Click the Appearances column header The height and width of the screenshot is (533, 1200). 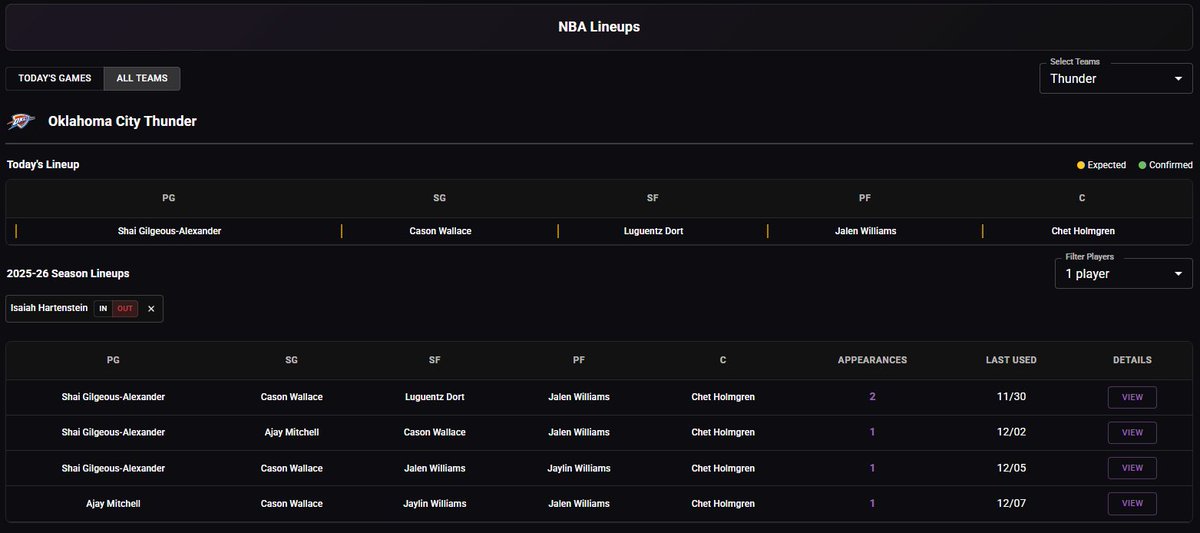tap(872, 360)
